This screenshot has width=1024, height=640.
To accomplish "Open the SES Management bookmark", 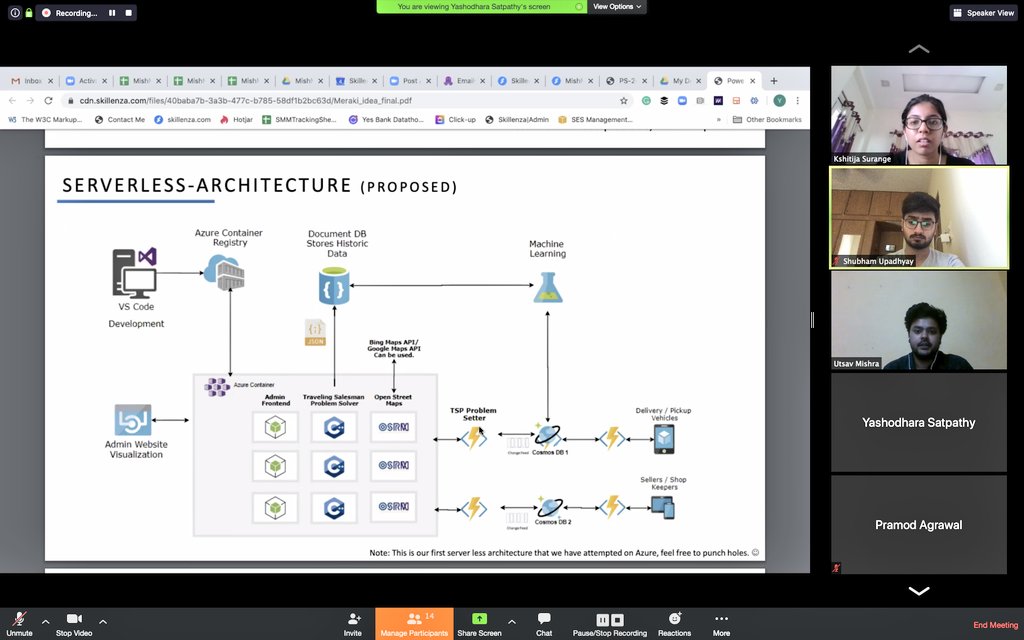I will 596,120.
